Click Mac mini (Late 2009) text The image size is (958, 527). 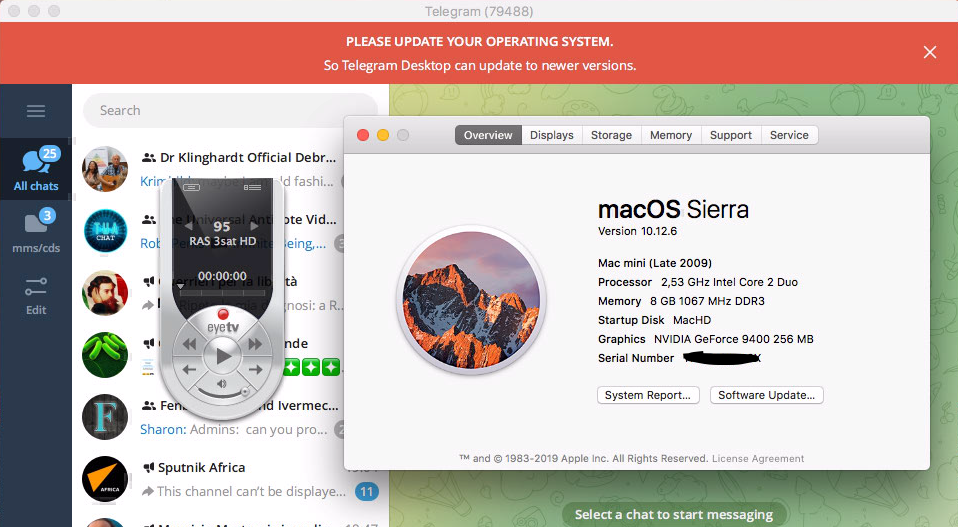click(x=654, y=263)
